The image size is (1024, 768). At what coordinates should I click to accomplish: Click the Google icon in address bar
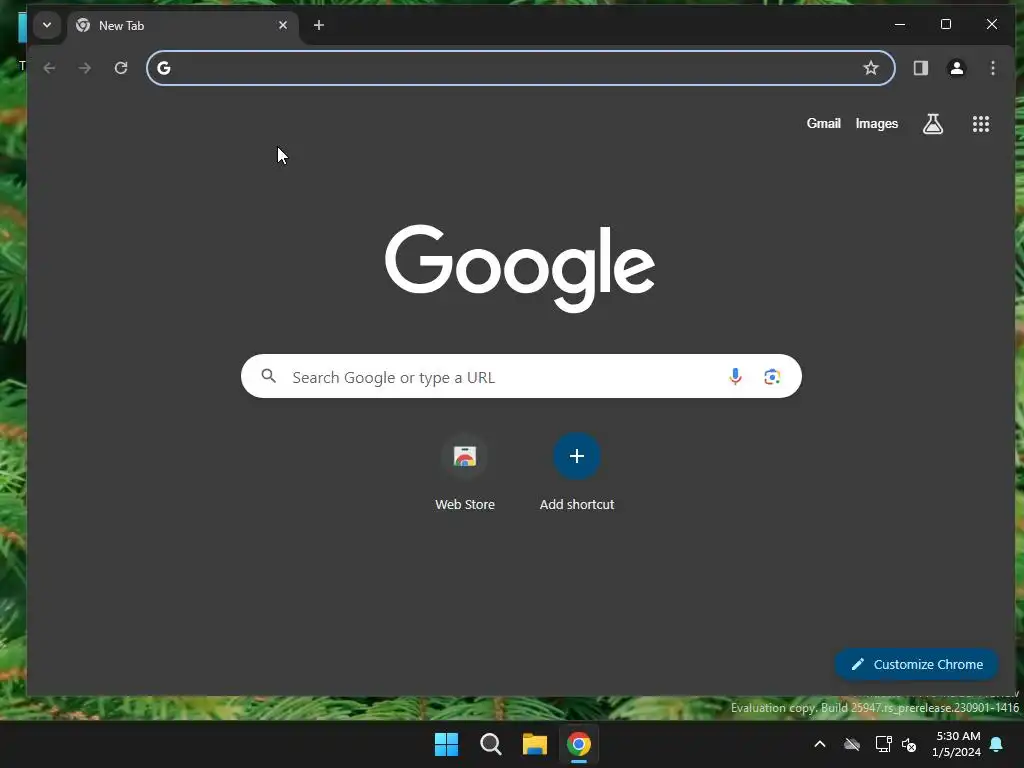coord(164,68)
